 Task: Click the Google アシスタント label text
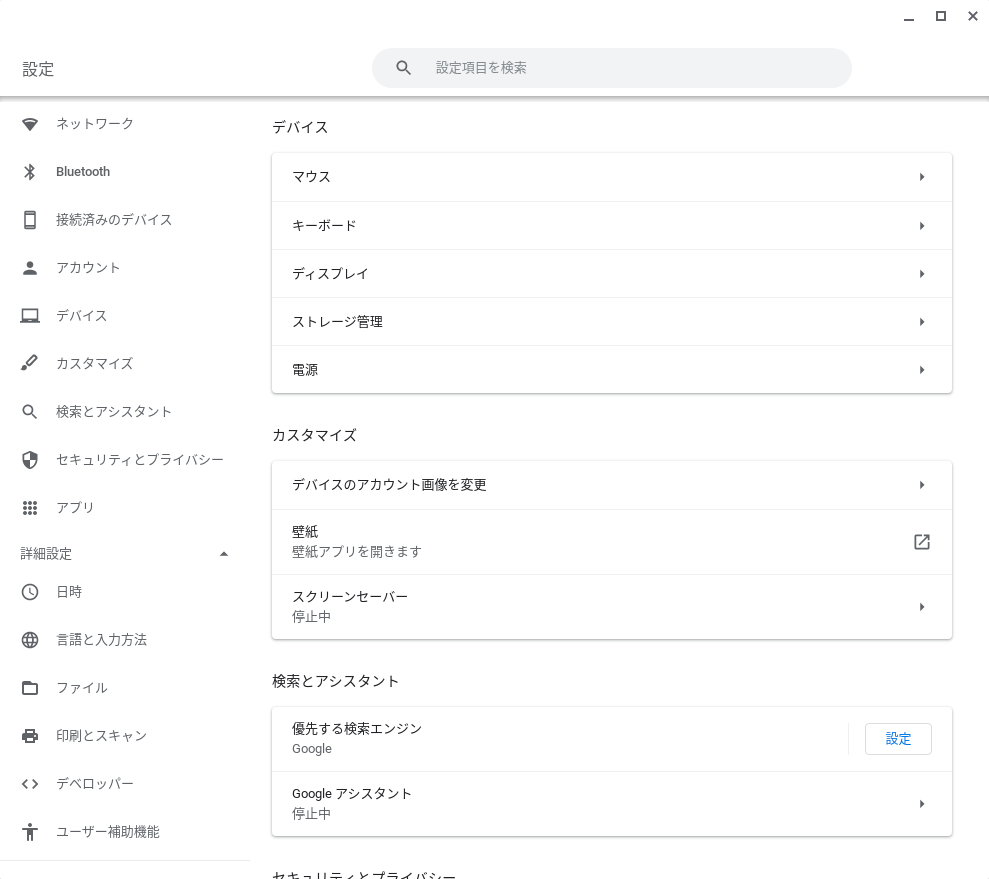pyautogui.click(x=351, y=794)
